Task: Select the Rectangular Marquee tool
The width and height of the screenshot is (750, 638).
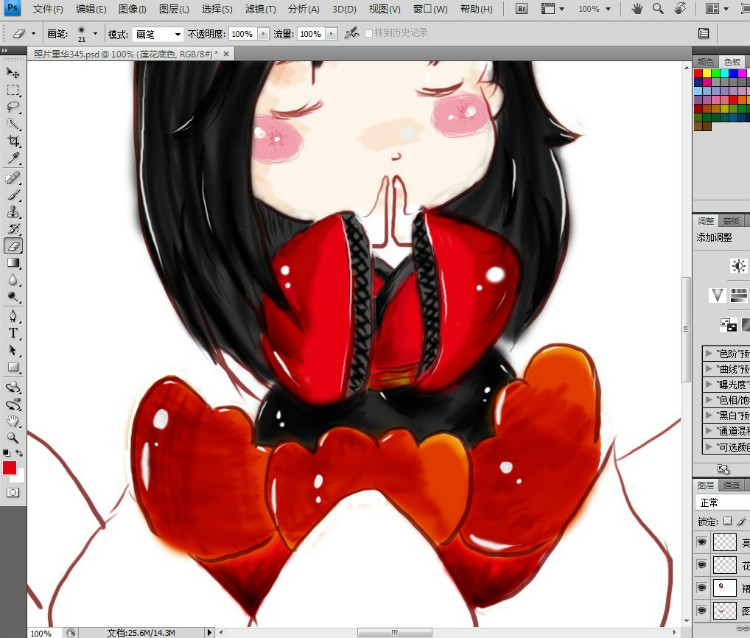Action: click(x=13, y=90)
